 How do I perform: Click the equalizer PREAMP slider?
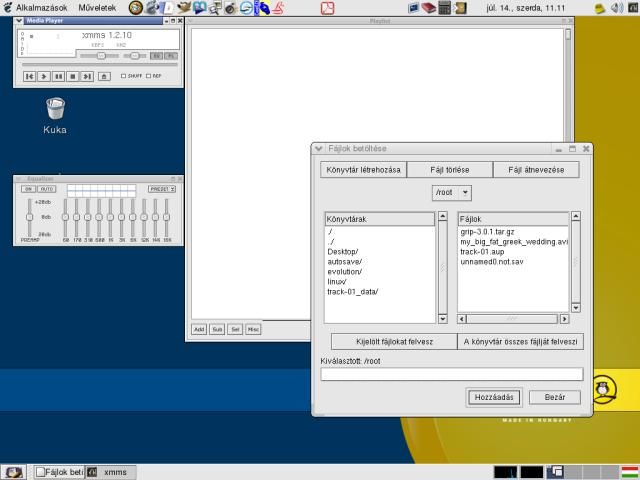tap(30, 216)
